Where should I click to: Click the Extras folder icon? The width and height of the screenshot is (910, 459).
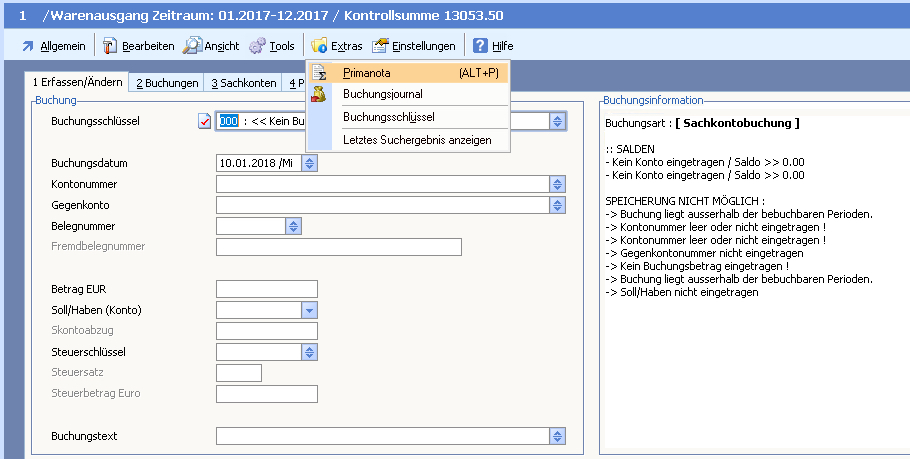point(319,46)
